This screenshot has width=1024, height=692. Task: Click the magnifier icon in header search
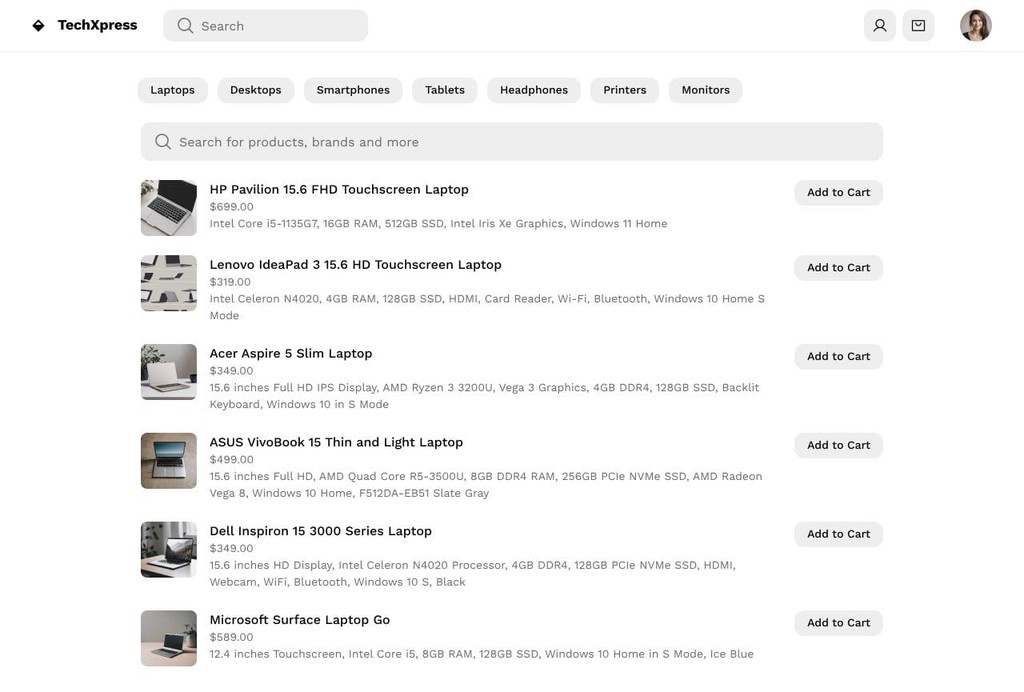click(185, 25)
